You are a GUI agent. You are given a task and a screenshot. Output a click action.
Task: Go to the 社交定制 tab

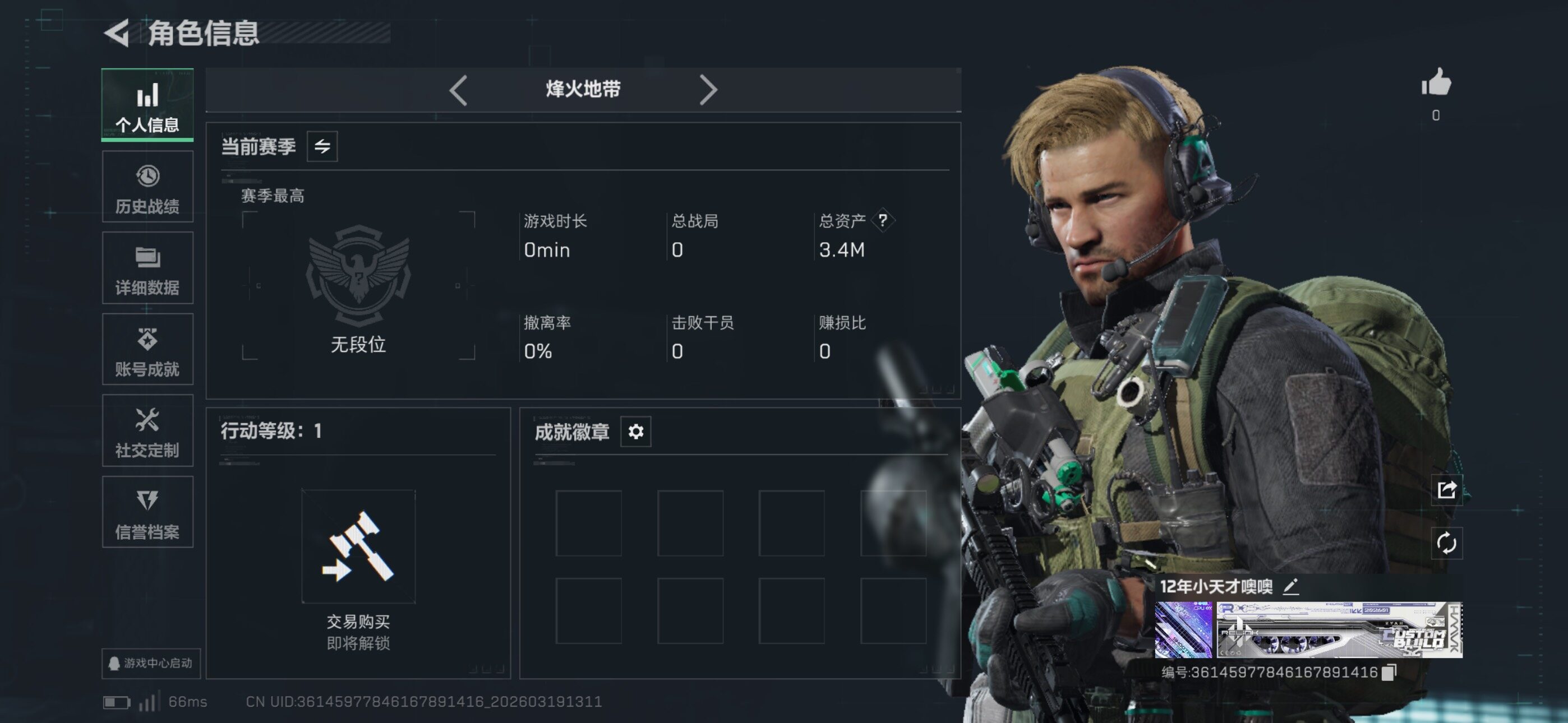click(x=147, y=430)
